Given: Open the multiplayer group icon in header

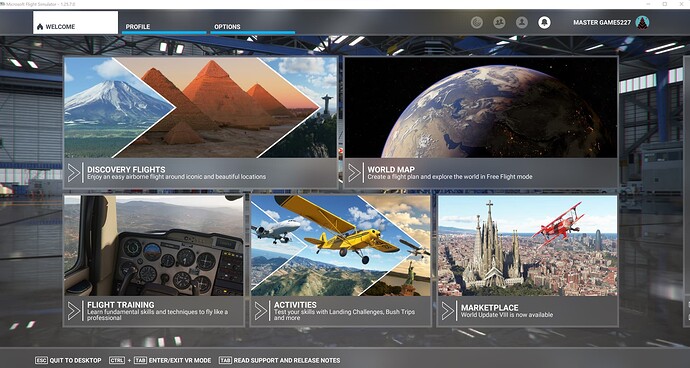Looking at the screenshot, I should pyautogui.click(x=499, y=22).
